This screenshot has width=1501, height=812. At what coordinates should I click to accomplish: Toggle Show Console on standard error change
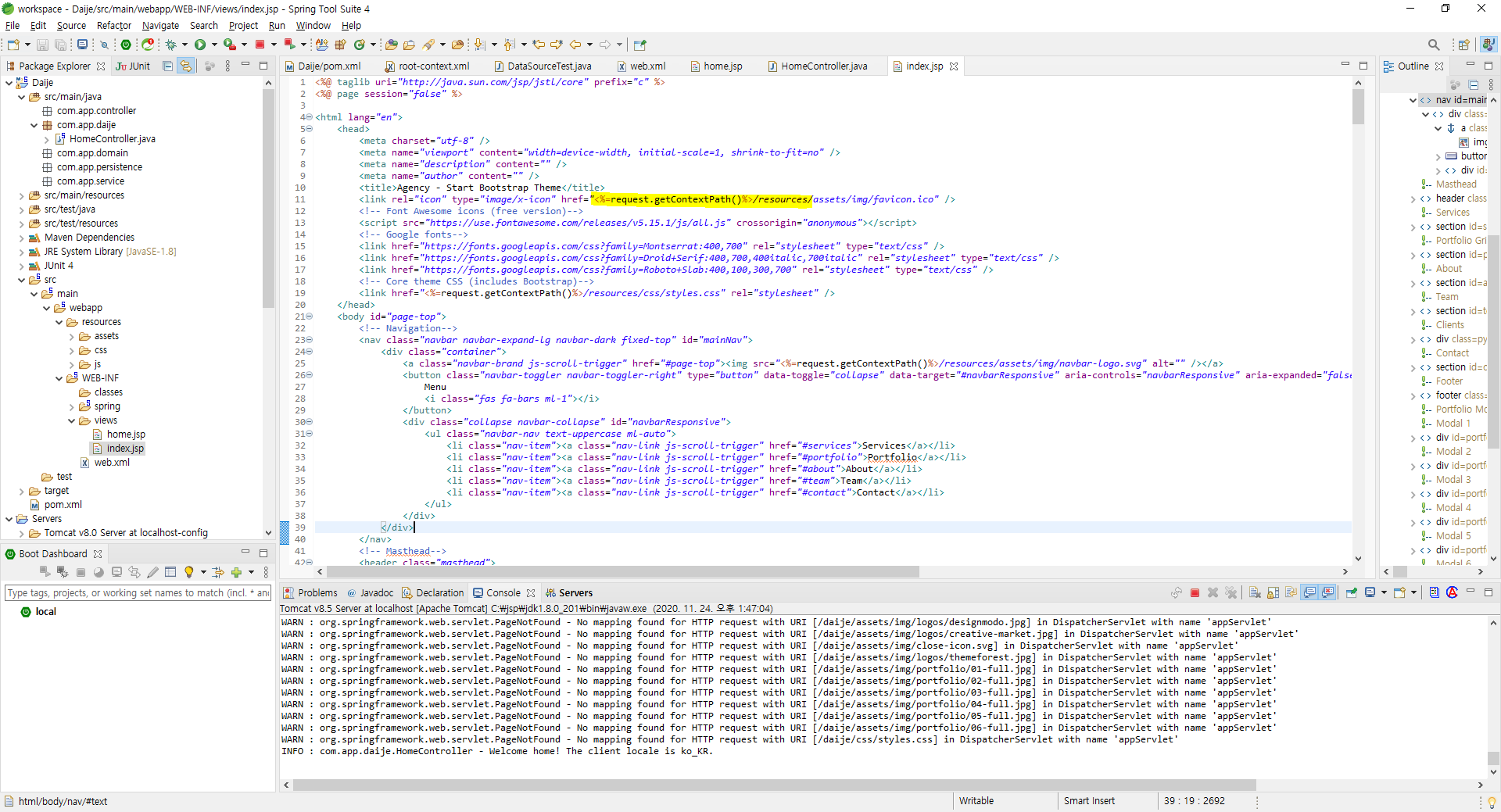(1327, 593)
